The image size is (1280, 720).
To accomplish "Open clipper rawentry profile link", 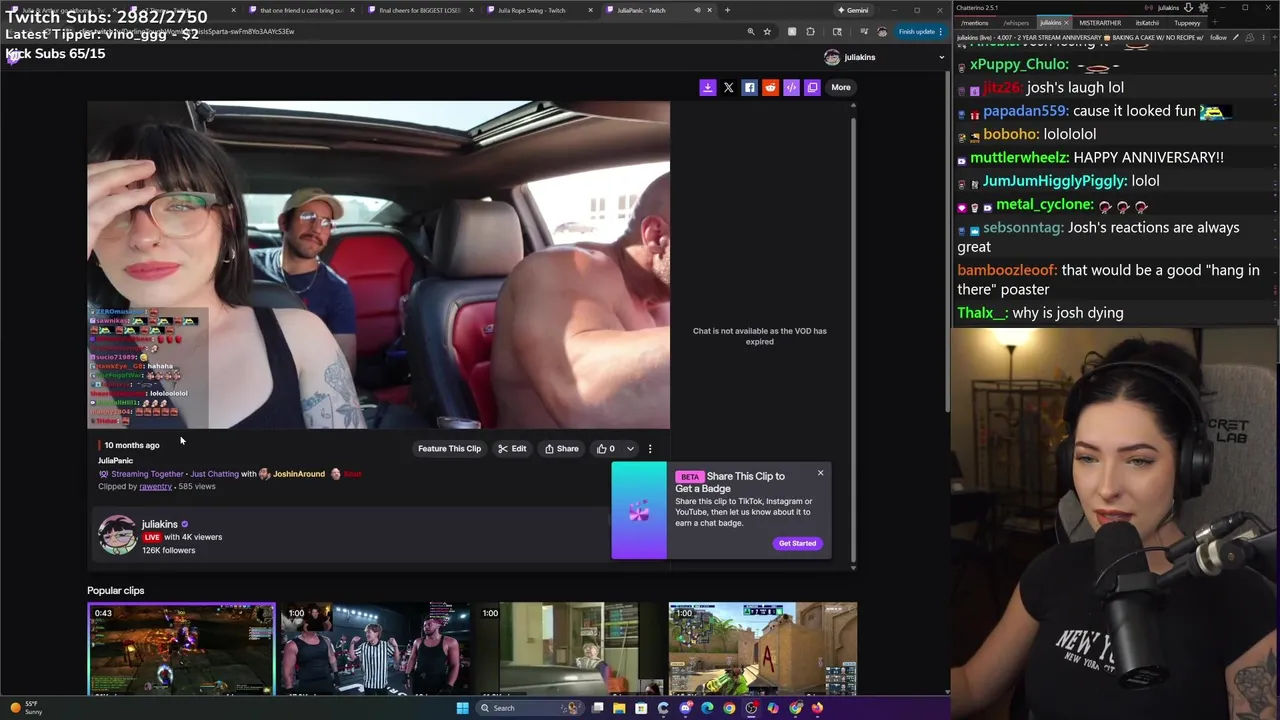I will click(x=155, y=486).
